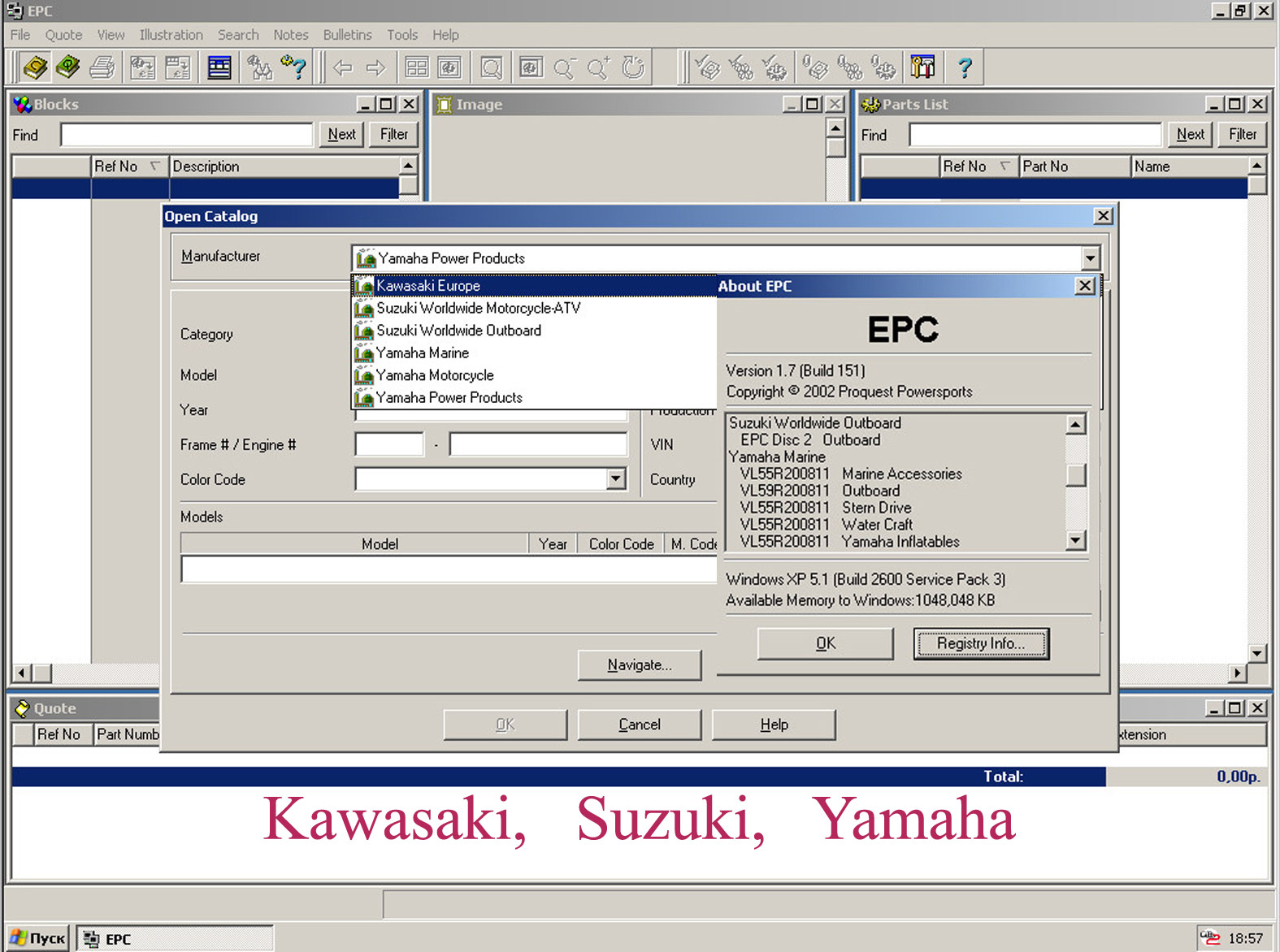The image size is (1280, 952).
Task: Expand the Manufacturer dropdown arrow
Action: pyautogui.click(x=1090, y=258)
